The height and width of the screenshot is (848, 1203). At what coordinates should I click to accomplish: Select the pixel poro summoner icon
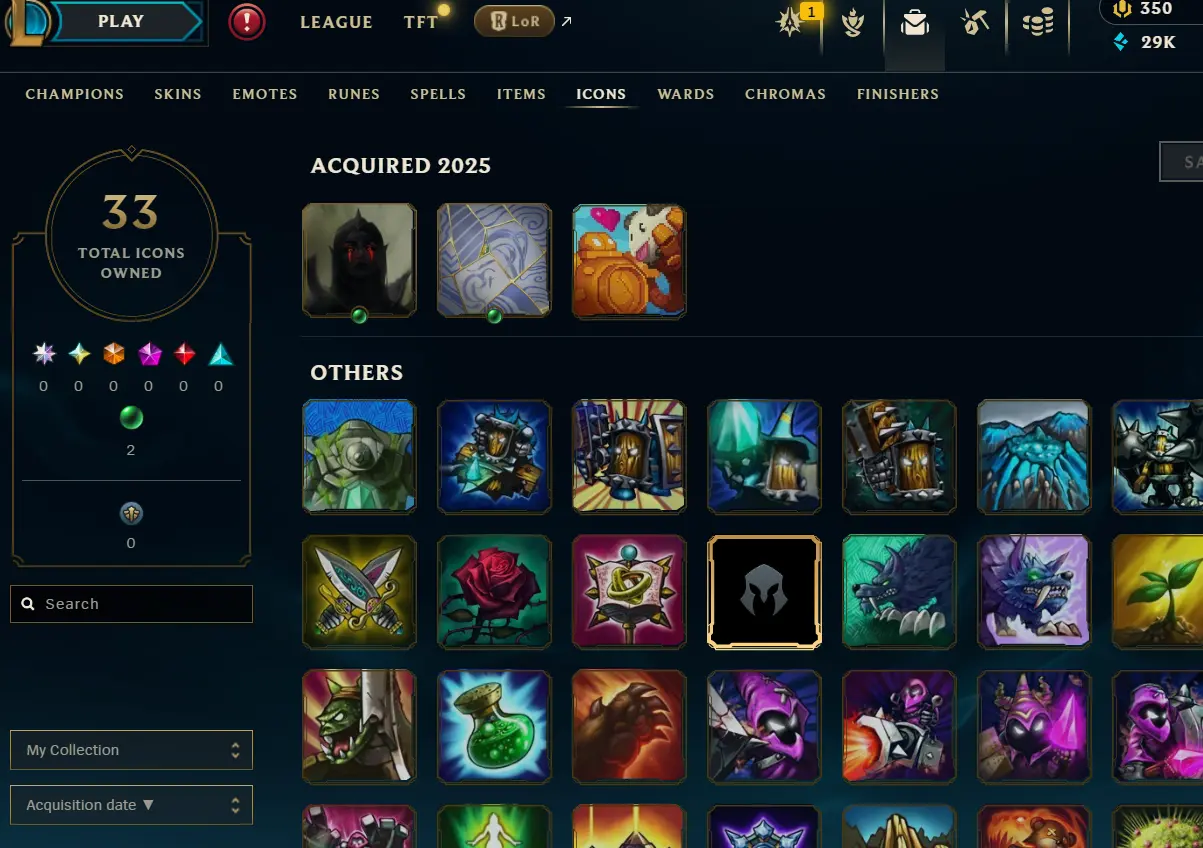tap(629, 261)
